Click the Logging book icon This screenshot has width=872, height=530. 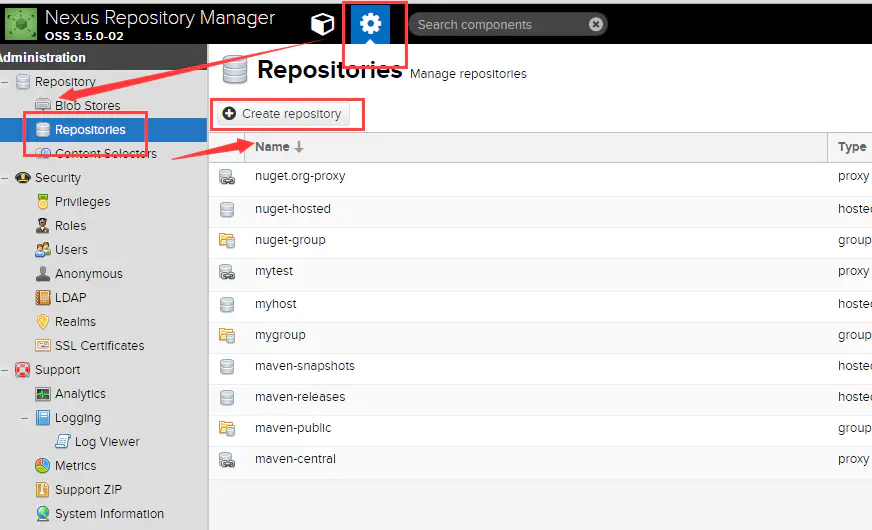42,418
